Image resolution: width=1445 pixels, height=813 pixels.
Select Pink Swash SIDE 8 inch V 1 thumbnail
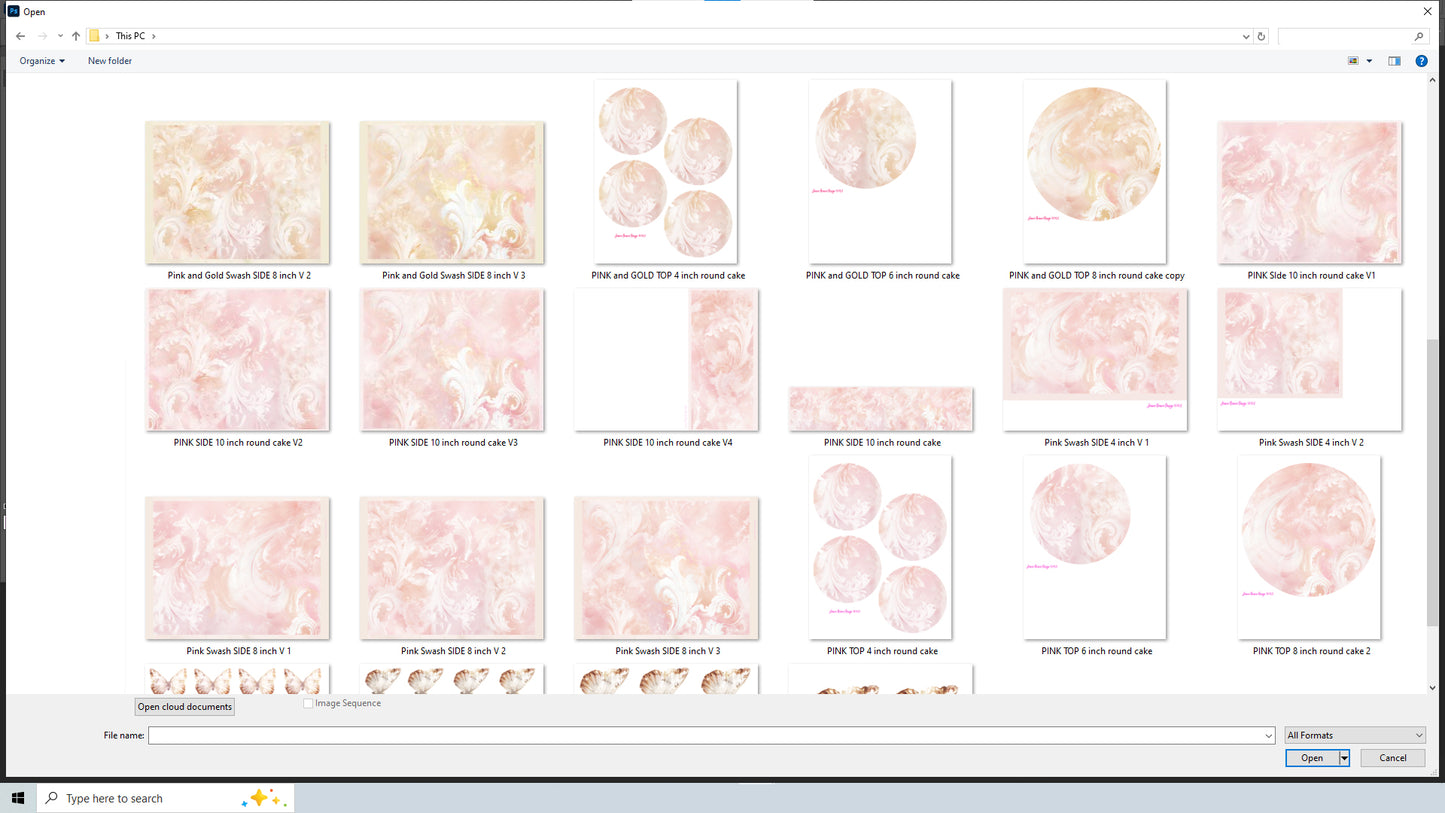[238, 568]
